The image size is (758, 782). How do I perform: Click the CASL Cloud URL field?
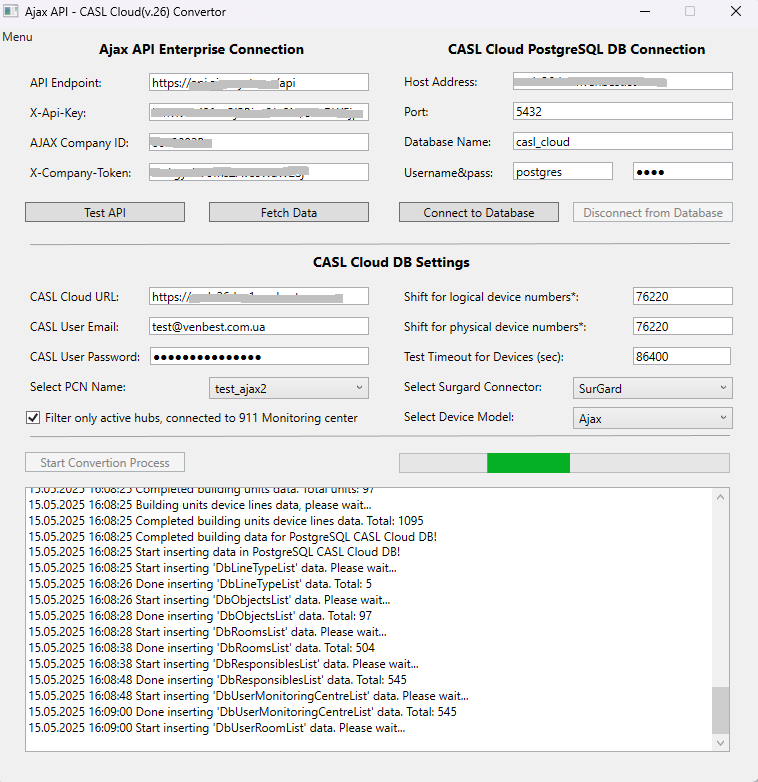(259, 296)
